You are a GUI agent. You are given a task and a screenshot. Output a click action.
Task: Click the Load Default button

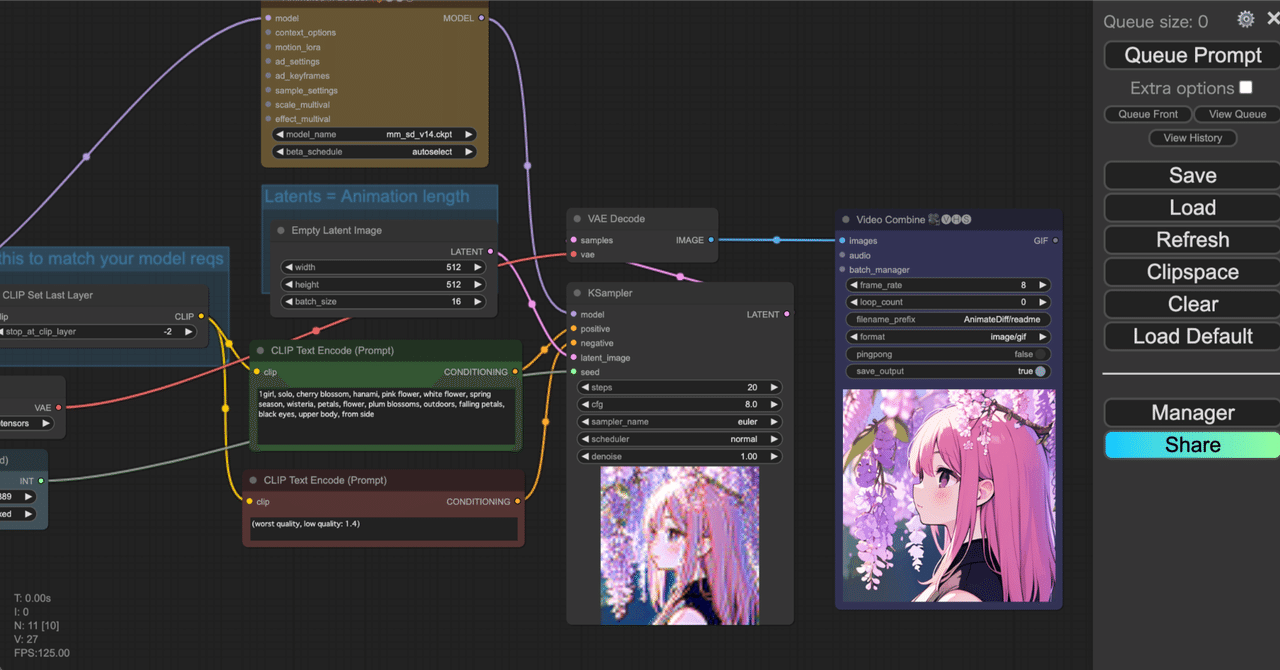[1191, 336]
